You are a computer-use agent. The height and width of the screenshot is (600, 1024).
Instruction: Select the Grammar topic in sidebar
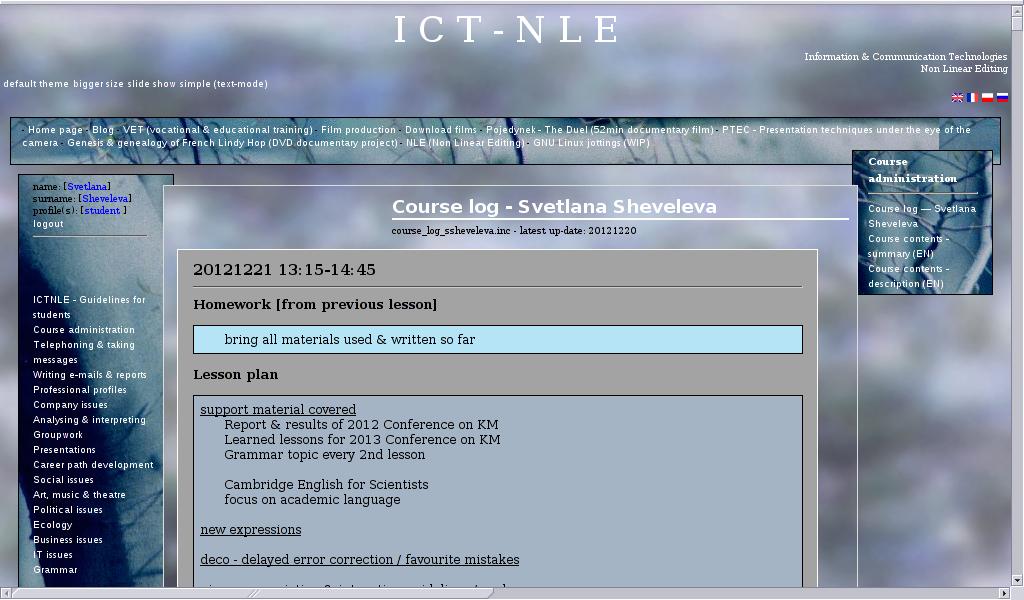coord(55,570)
